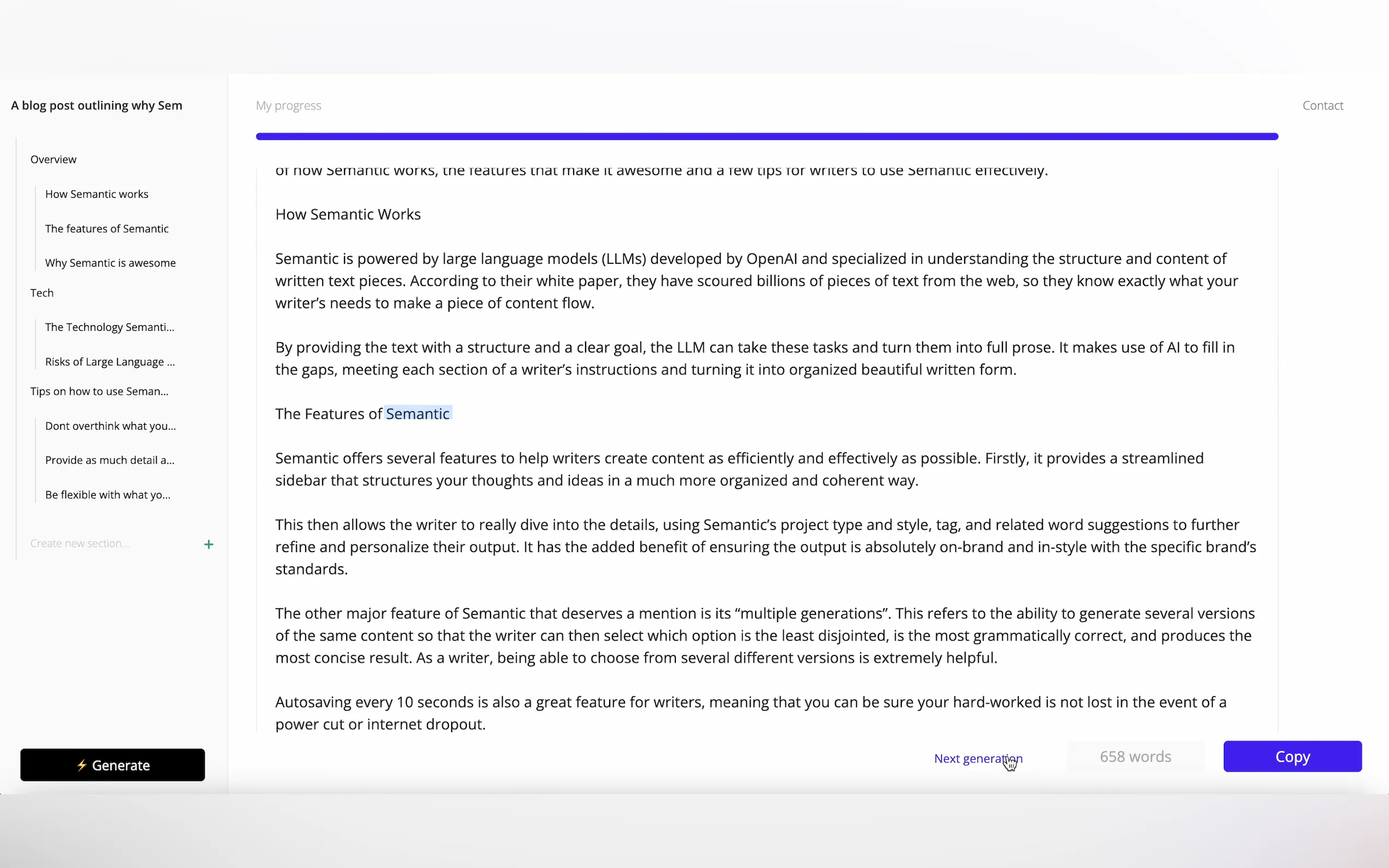Click the blog post title in sidebar

tap(96, 105)
